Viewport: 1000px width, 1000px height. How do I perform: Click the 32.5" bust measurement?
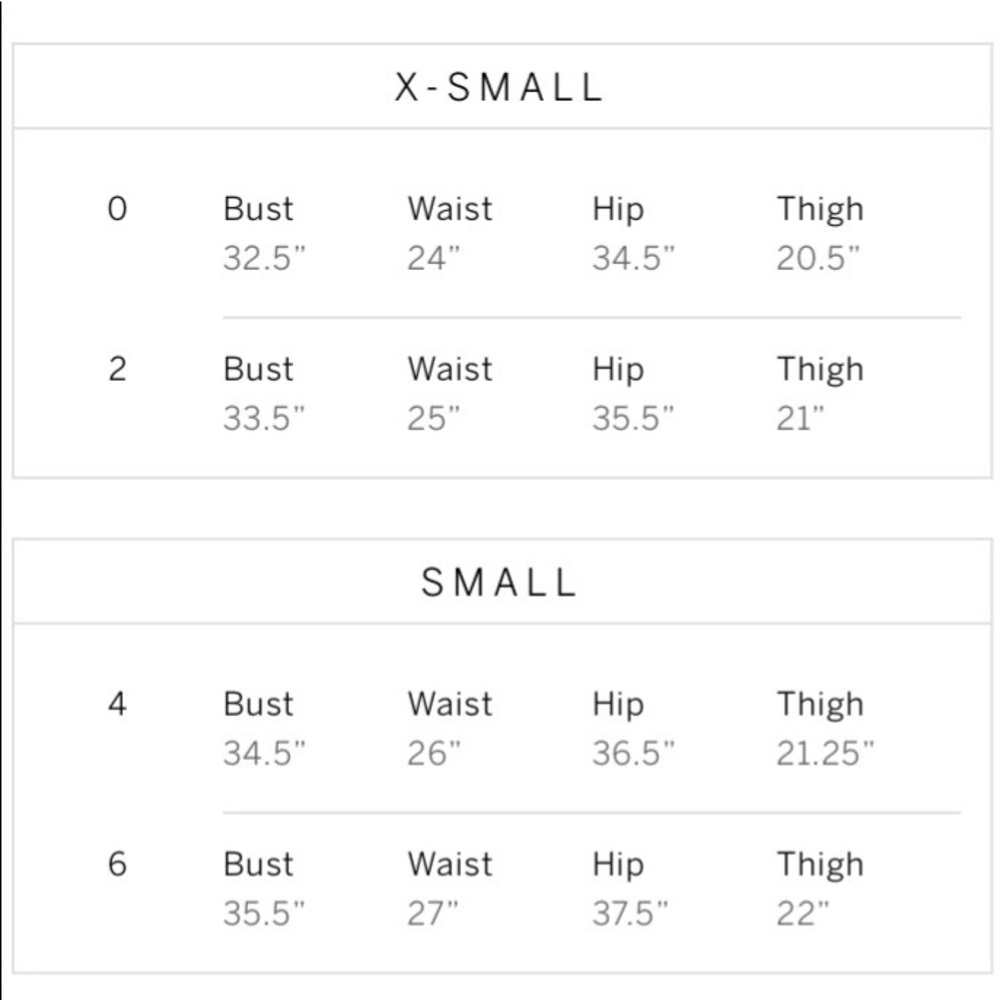[263, 259]
